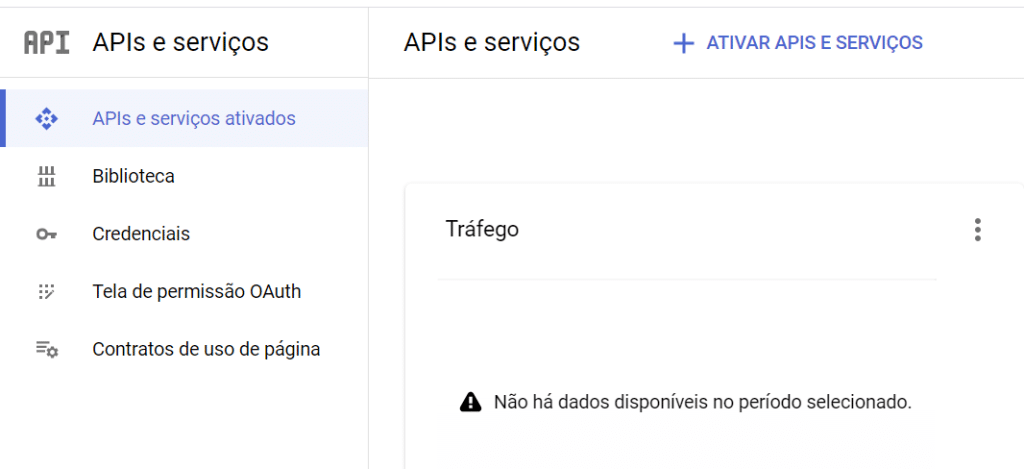The width and height of the screenshot is (1024, 469).
Task: Click the APIs e serviços ativados diamond icon
Action: pyautogui.click(x=46, y=119)
